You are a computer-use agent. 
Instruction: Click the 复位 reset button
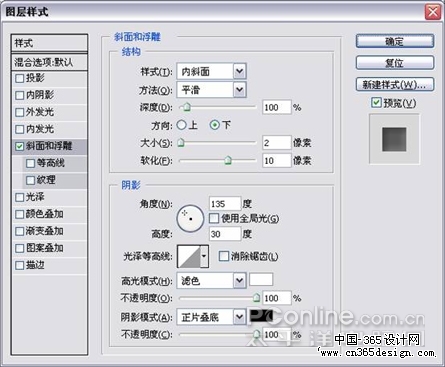[395, 63]
